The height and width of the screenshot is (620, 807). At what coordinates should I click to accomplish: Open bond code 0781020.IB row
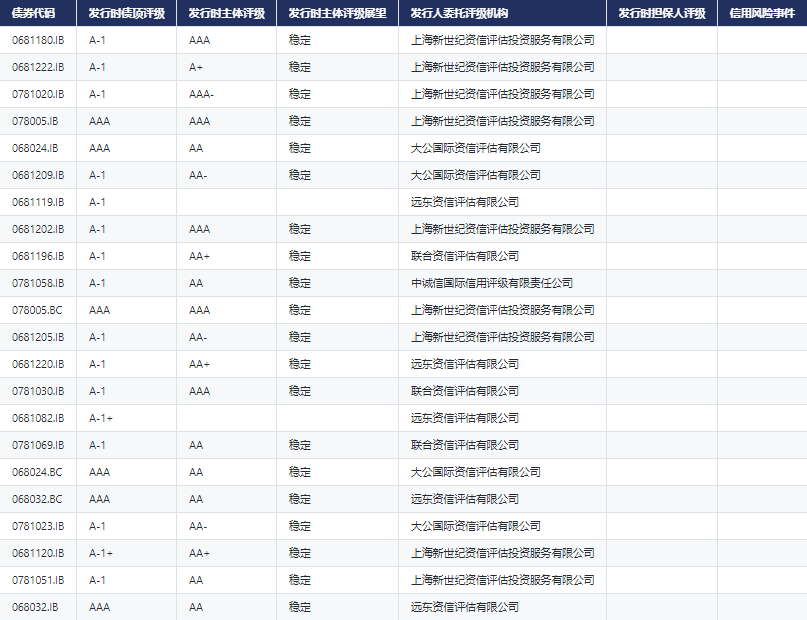[38, 94]
